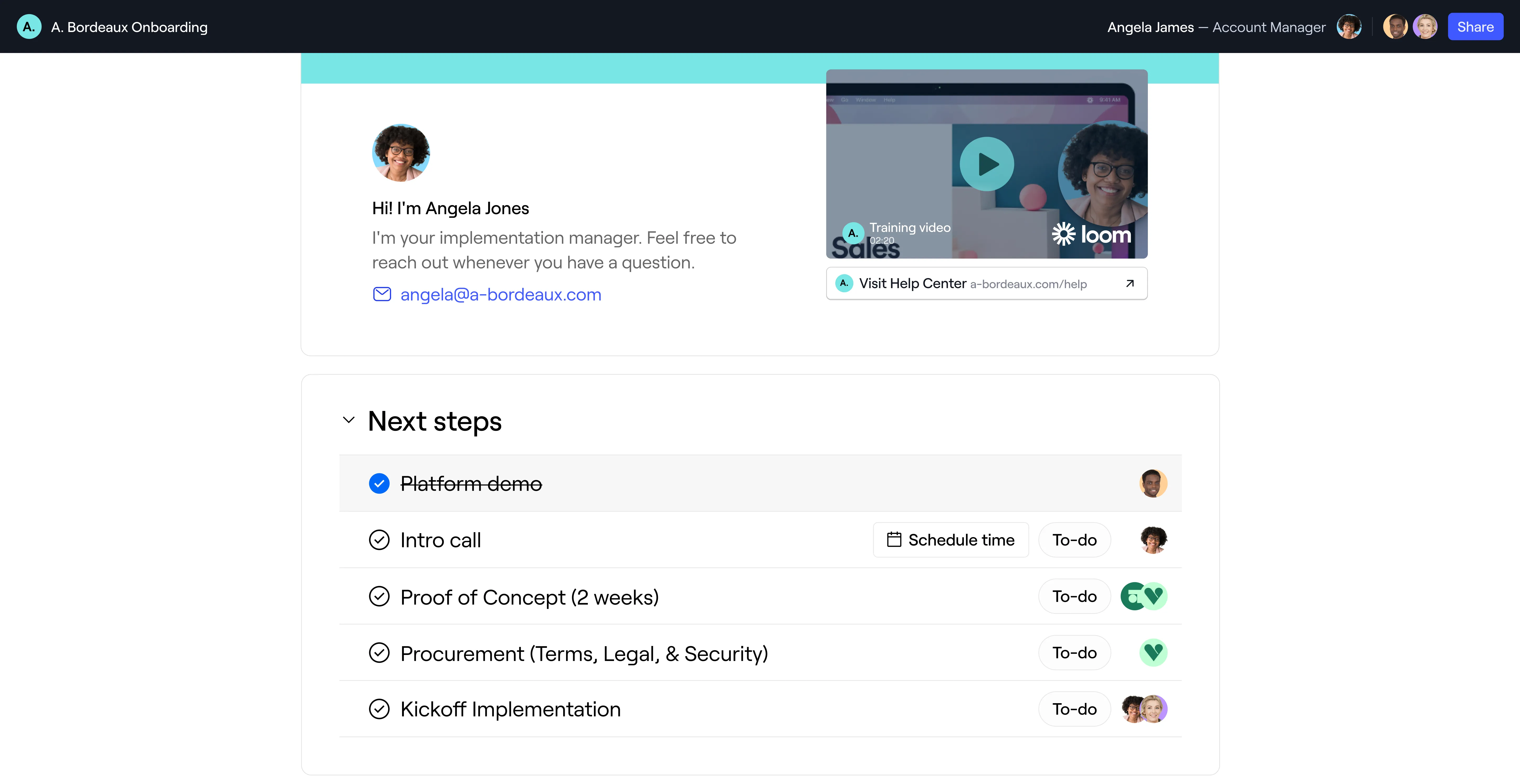Open the To-do status dropdown for Intro call
Screen dimensions: 1520x784
[1074, 540]
